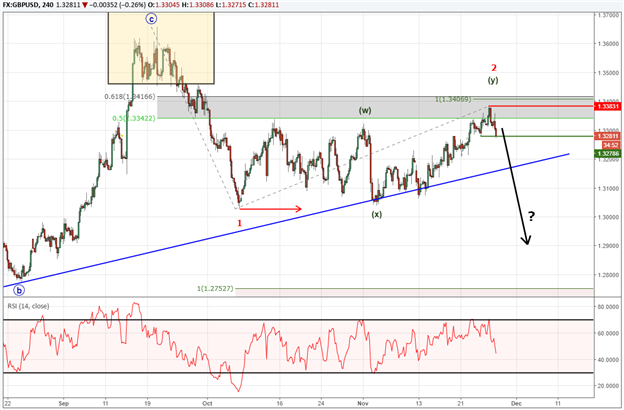Screen dimensions: 624x410
Task: Select the black downward projection arrow
Action: (515, 186)
